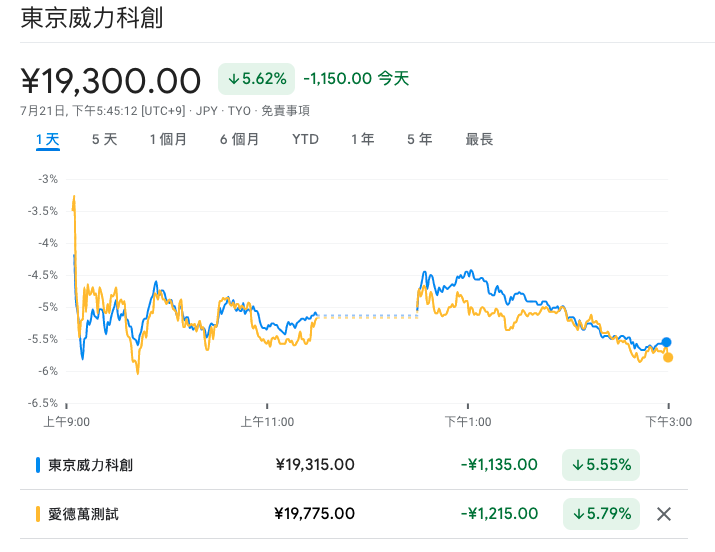Click the 5.62% down arrow badge
The image size is (715, 552).
[x=256, y=79]
